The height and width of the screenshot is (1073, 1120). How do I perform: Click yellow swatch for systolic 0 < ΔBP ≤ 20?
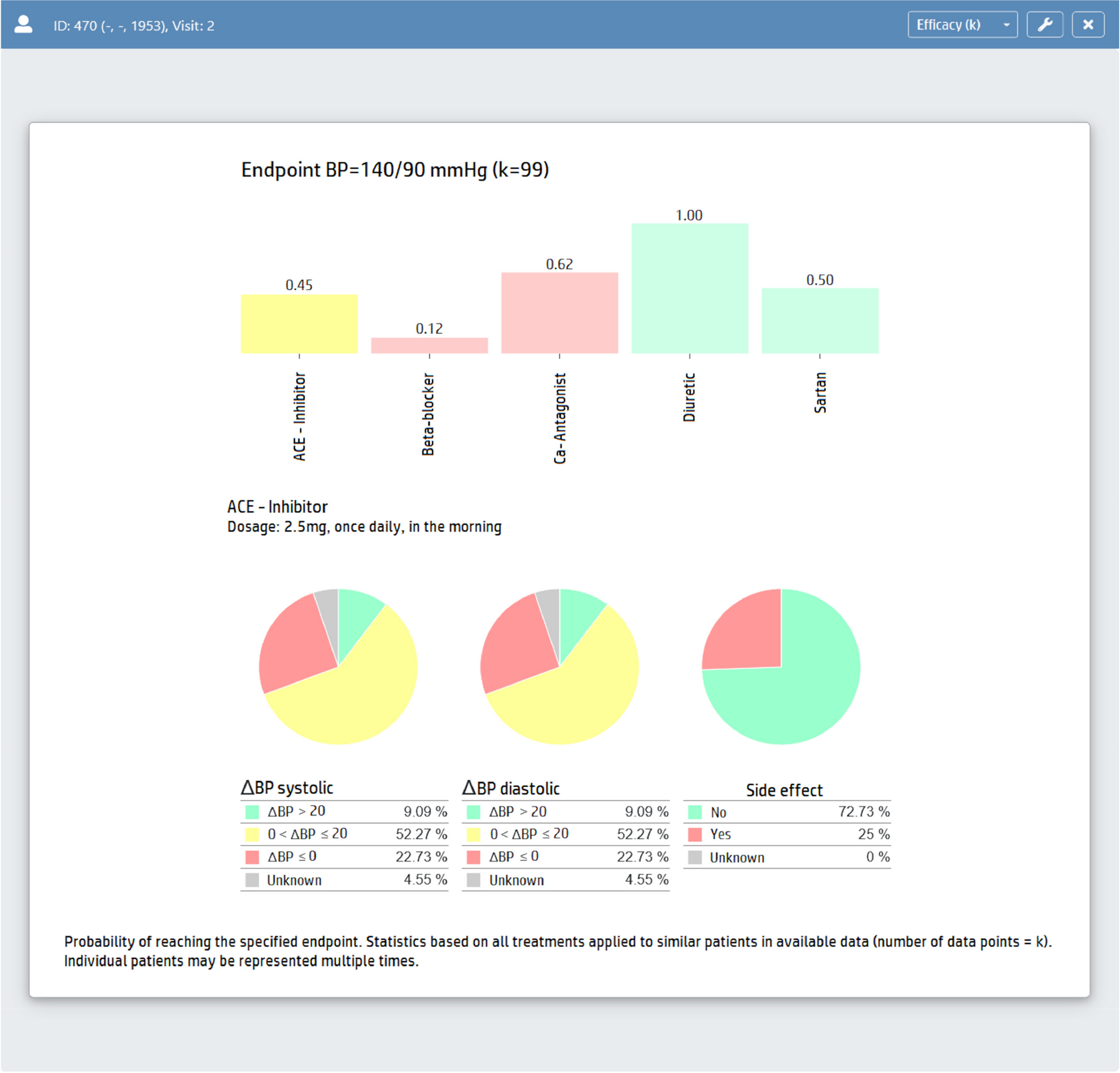(252, 834)
